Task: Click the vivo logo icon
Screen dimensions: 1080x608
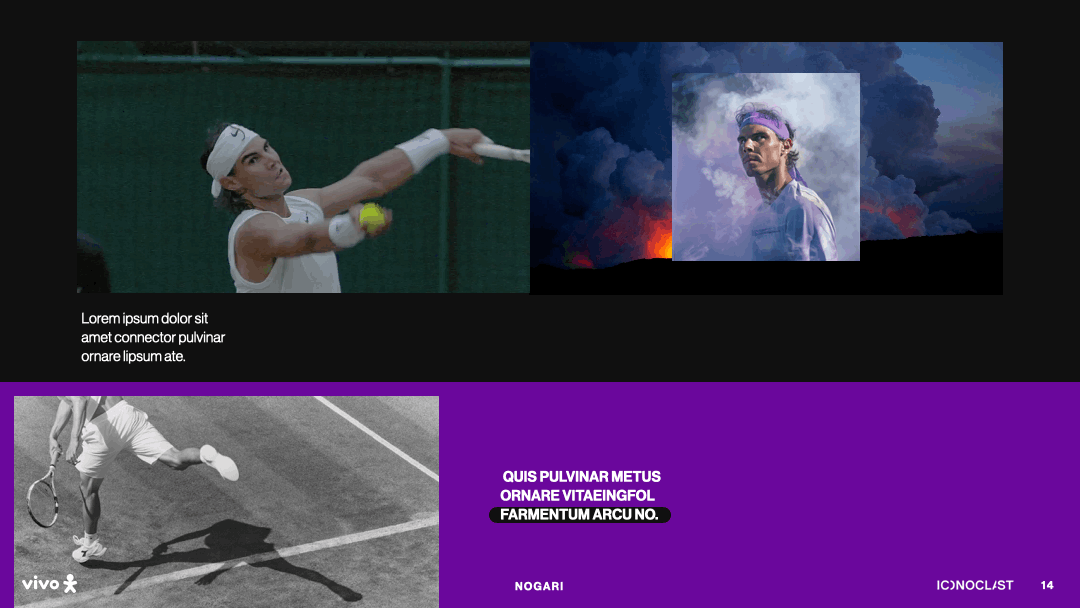Action: [x=49, y=584]
